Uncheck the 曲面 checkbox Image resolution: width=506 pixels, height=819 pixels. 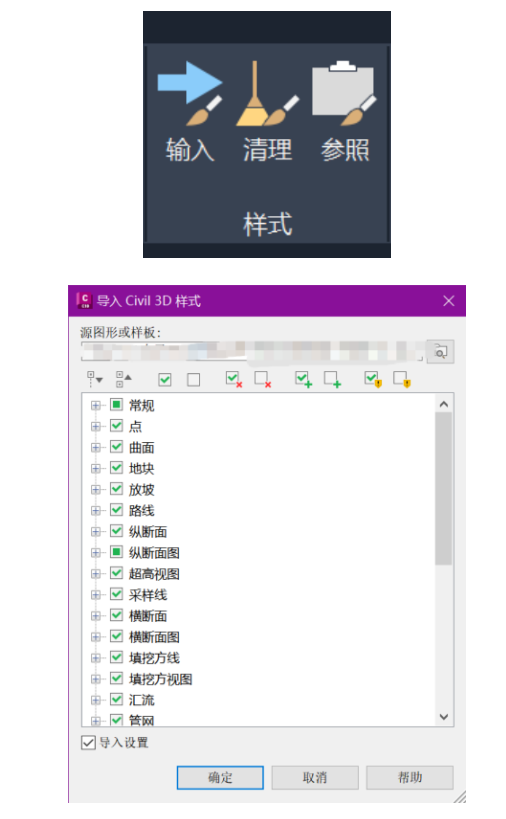coord(116,447)
